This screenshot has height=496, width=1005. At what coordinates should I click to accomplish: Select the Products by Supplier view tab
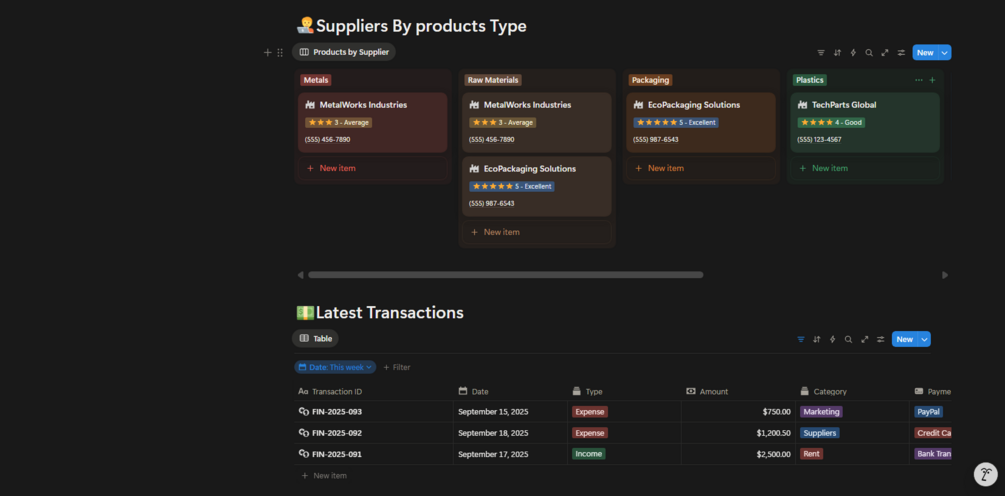click(344, 52)
